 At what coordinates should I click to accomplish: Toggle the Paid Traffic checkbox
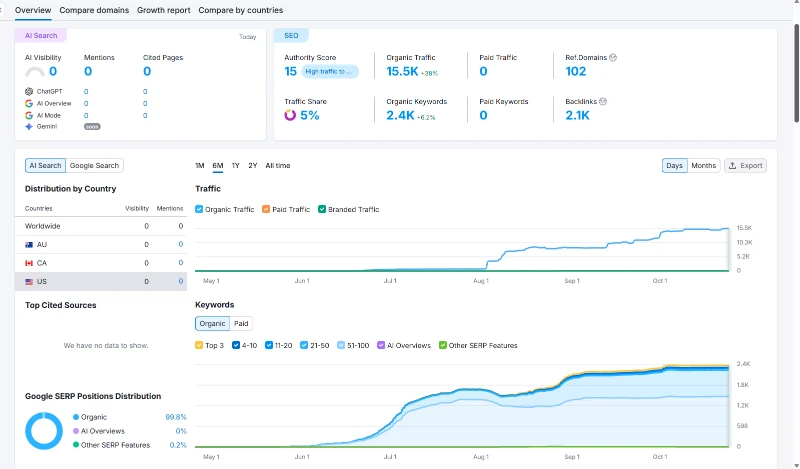[x=266, y=209]
